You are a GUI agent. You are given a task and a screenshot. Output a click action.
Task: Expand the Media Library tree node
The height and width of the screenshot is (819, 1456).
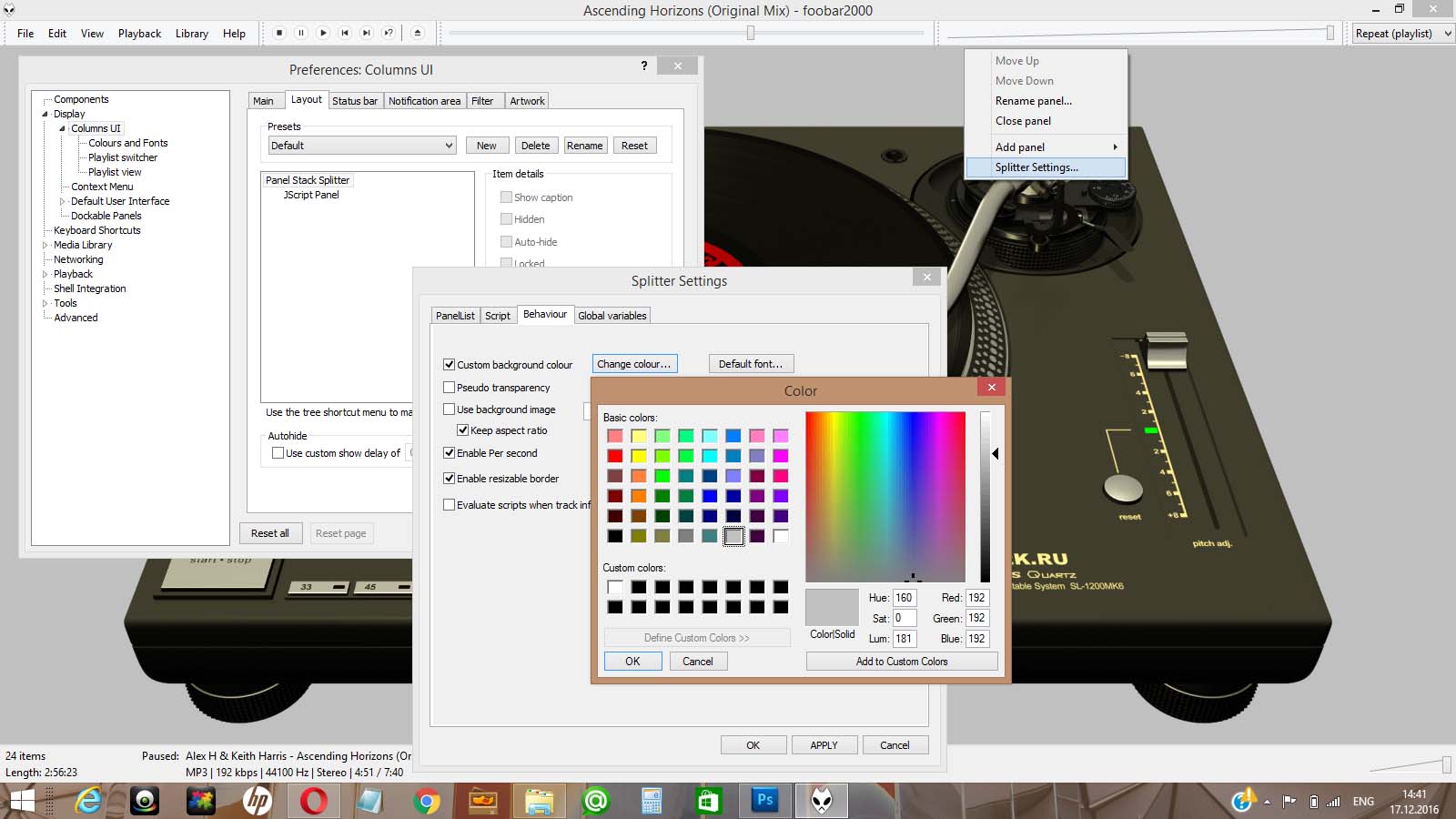click(x=45, y=245)
